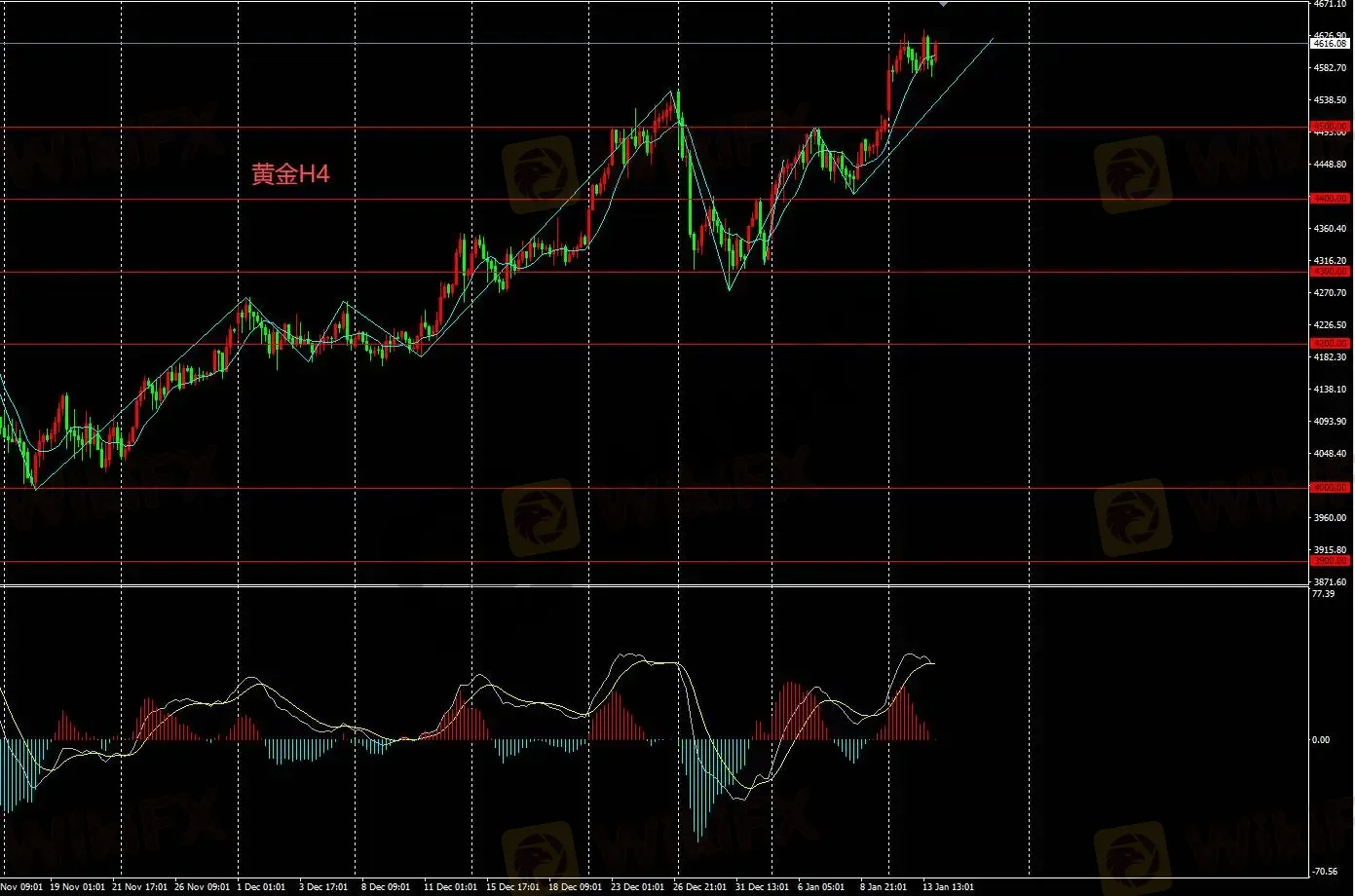Click the 4316.20 price scale value
This screenshot has height=896, width=1355.
point(1329,261)
